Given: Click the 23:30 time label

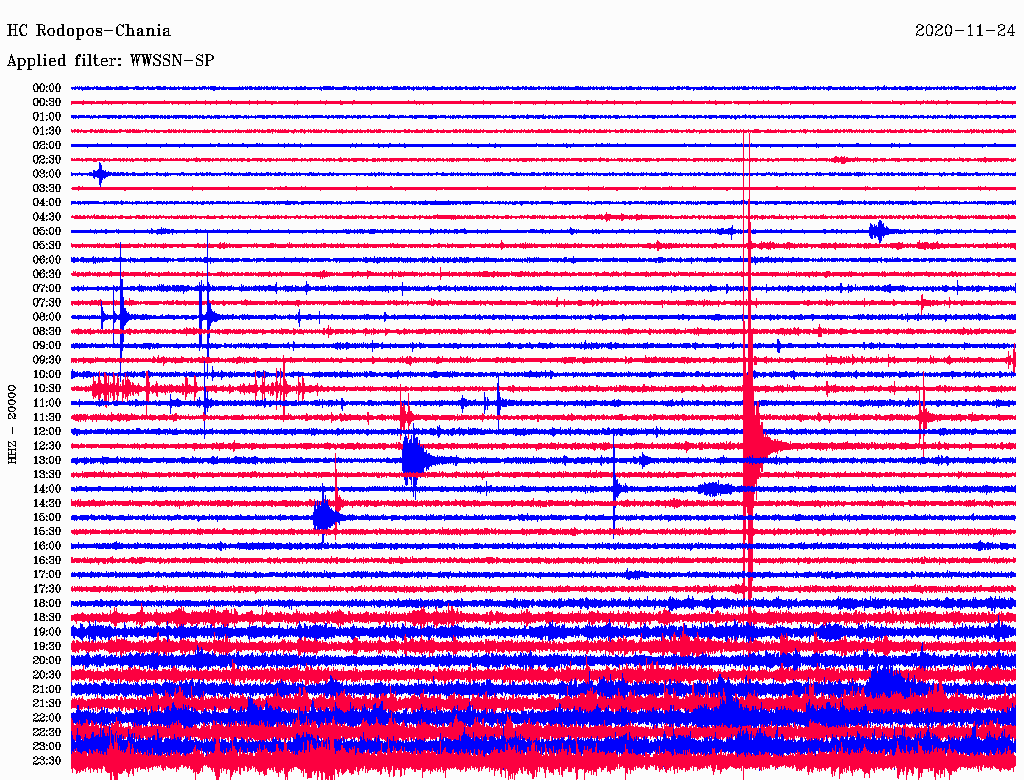Looking at the screenshot, I should coord(47,761).
